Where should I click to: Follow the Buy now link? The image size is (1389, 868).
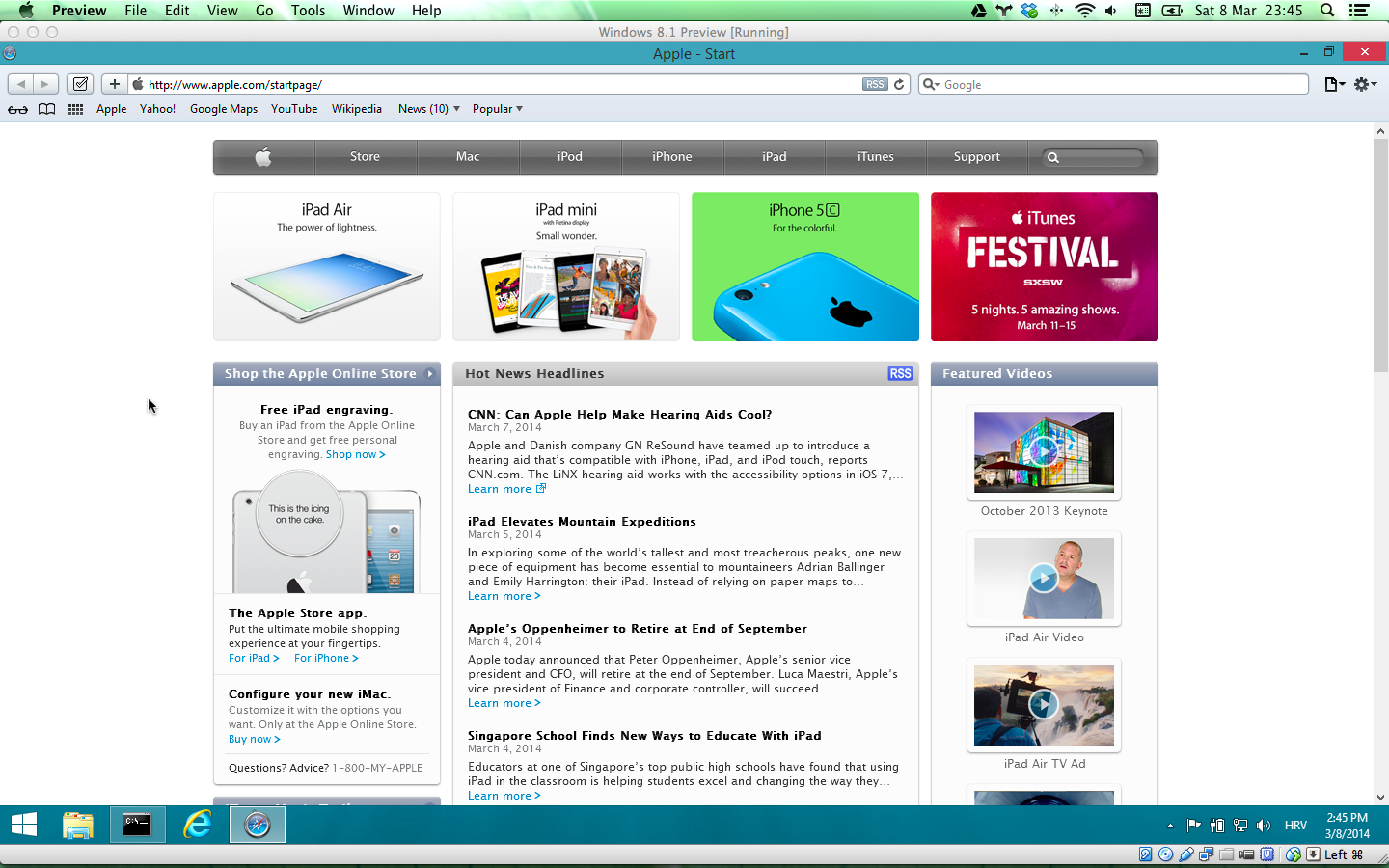click(255, 739)
